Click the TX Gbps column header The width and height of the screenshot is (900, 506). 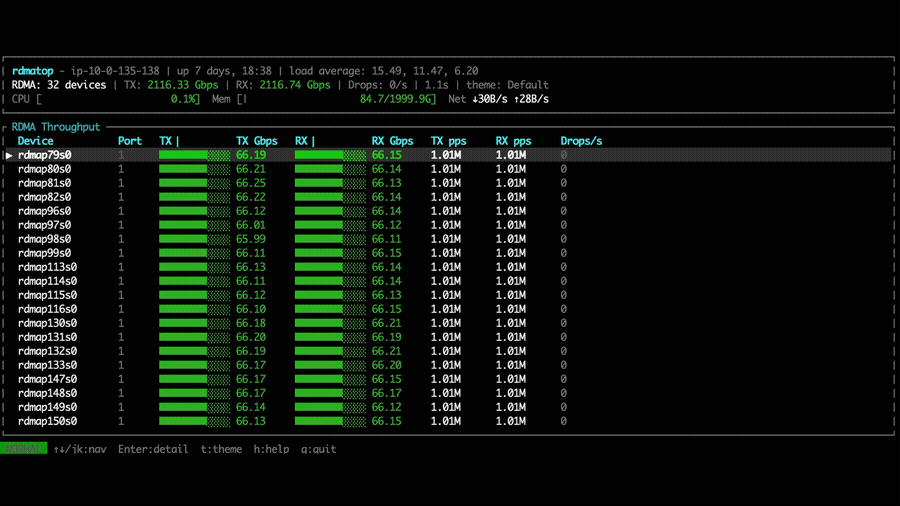pos(257,141)
